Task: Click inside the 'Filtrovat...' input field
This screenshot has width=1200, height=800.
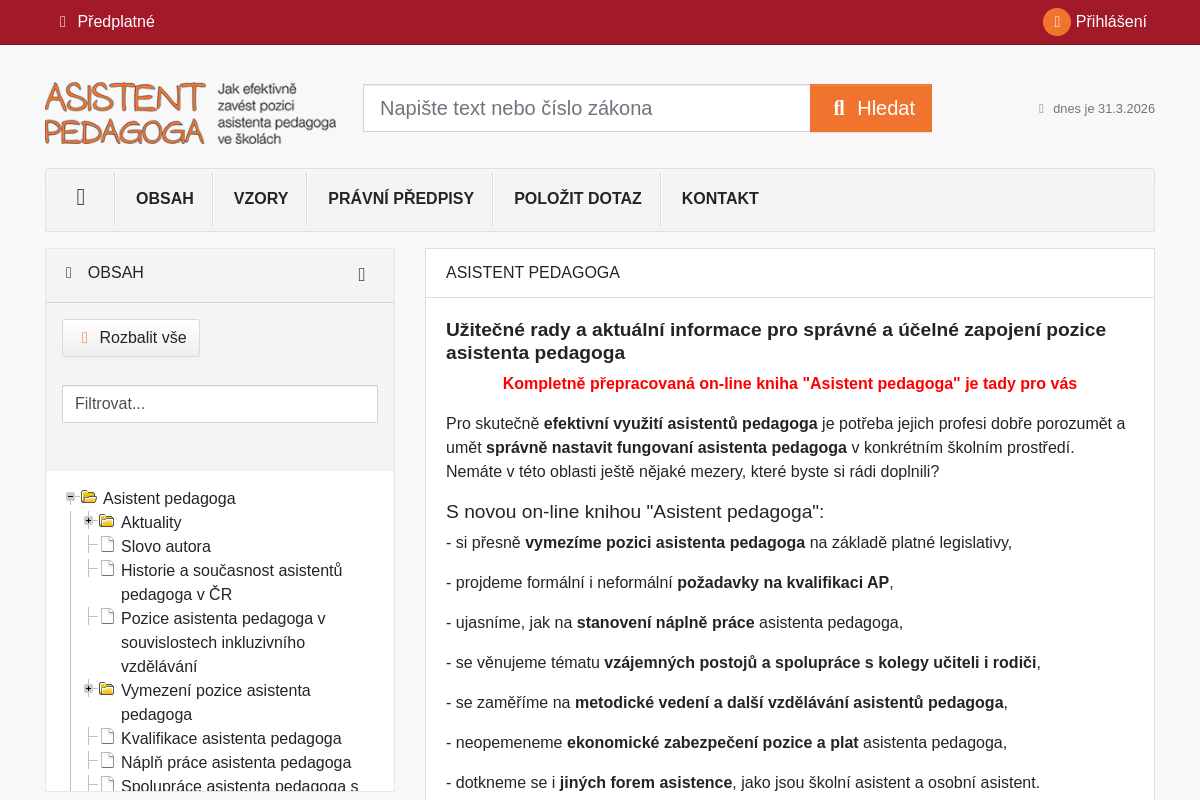Action: pos(219,403)
